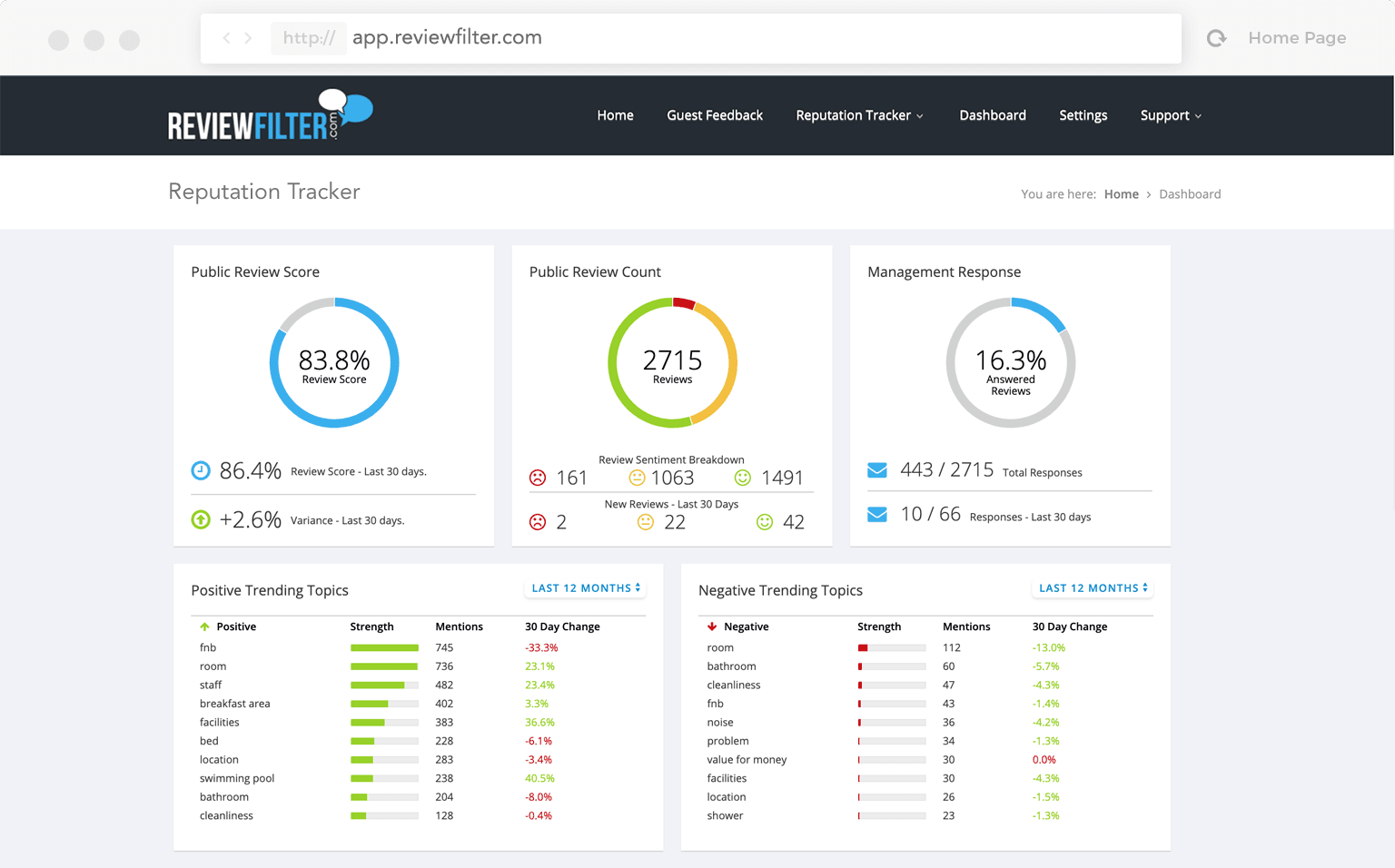Click the red sad face beside 161

tap(538, 478)
